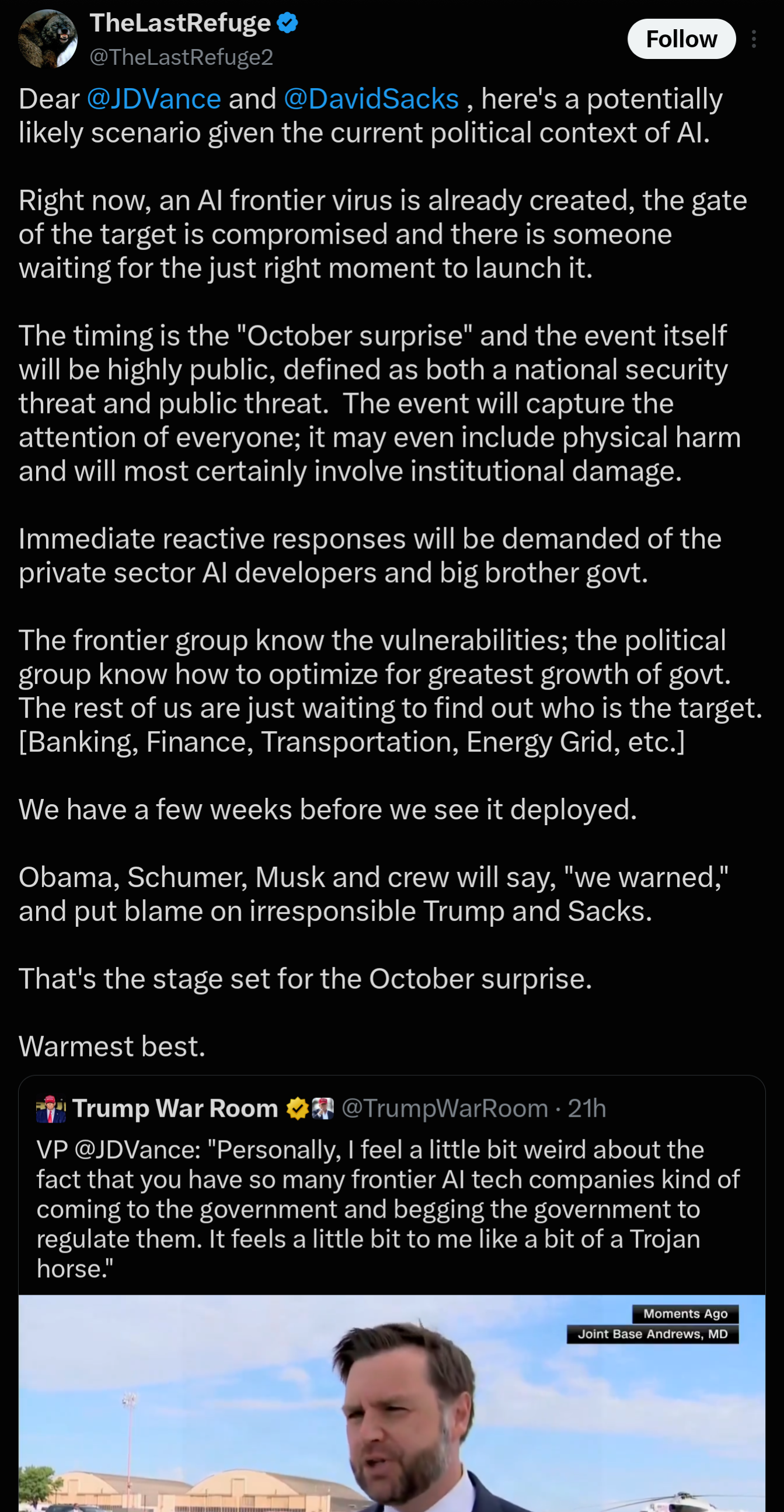Open the @JDVance mention link
The height and width of the screenshot is (1512, 784).
[x=154, y=99]
